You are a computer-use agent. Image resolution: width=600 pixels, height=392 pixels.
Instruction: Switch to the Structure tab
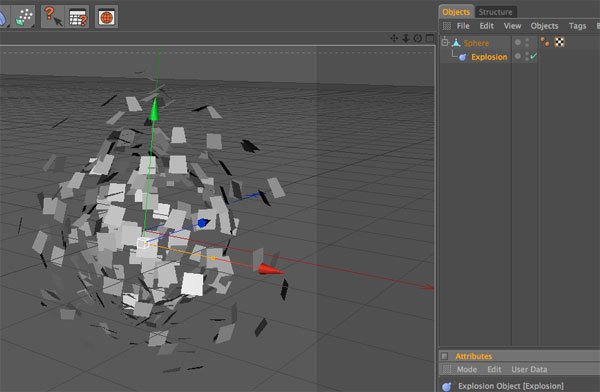(495, 12)
